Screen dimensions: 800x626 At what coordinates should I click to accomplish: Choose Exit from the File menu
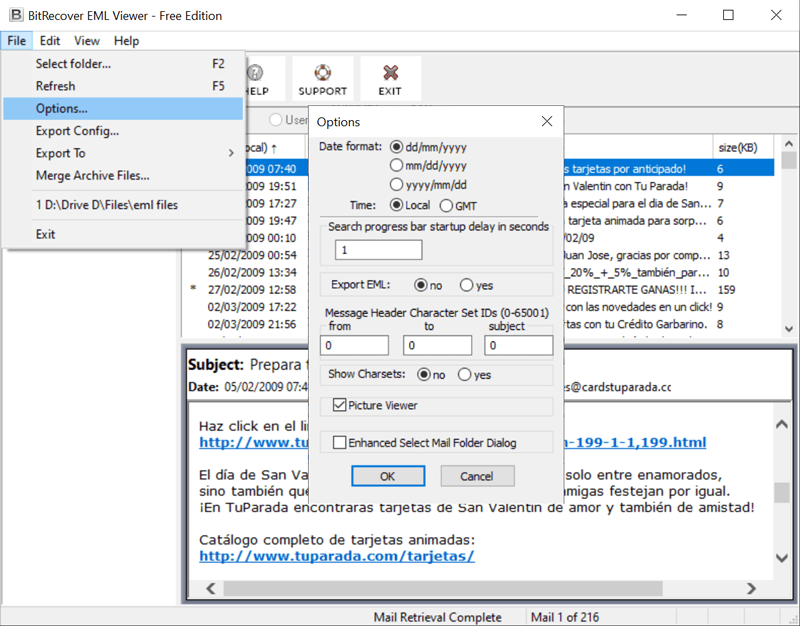123,235
